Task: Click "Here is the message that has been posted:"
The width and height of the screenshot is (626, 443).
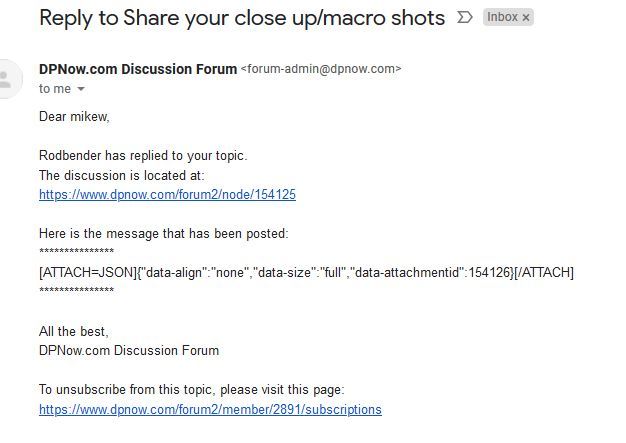Action: tap(163, 233)
